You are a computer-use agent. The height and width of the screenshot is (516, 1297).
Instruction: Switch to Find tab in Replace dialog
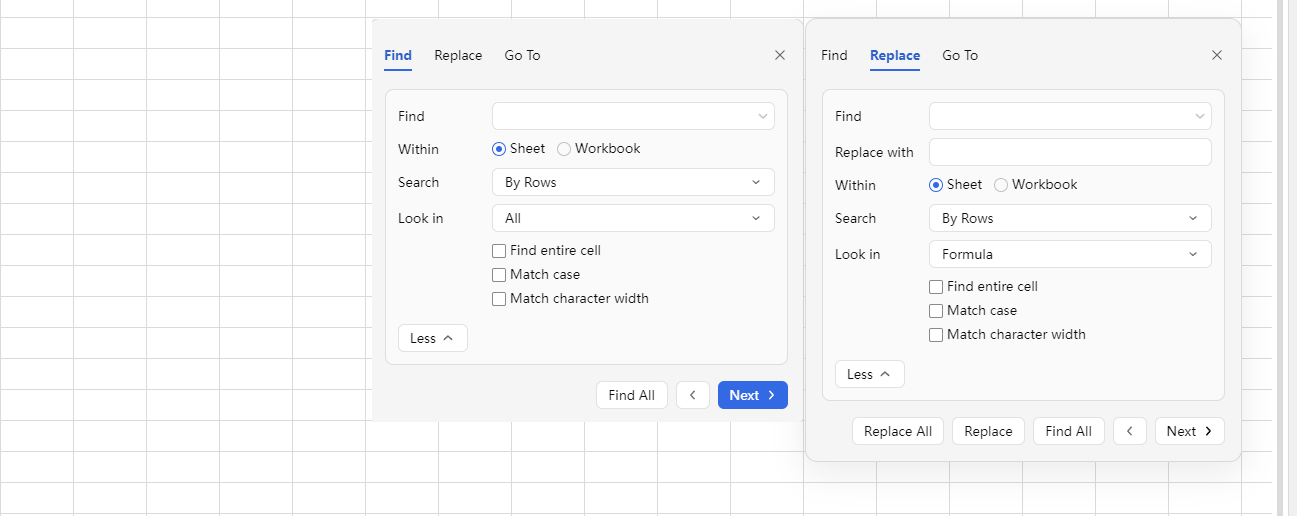[x=834, y=55]
